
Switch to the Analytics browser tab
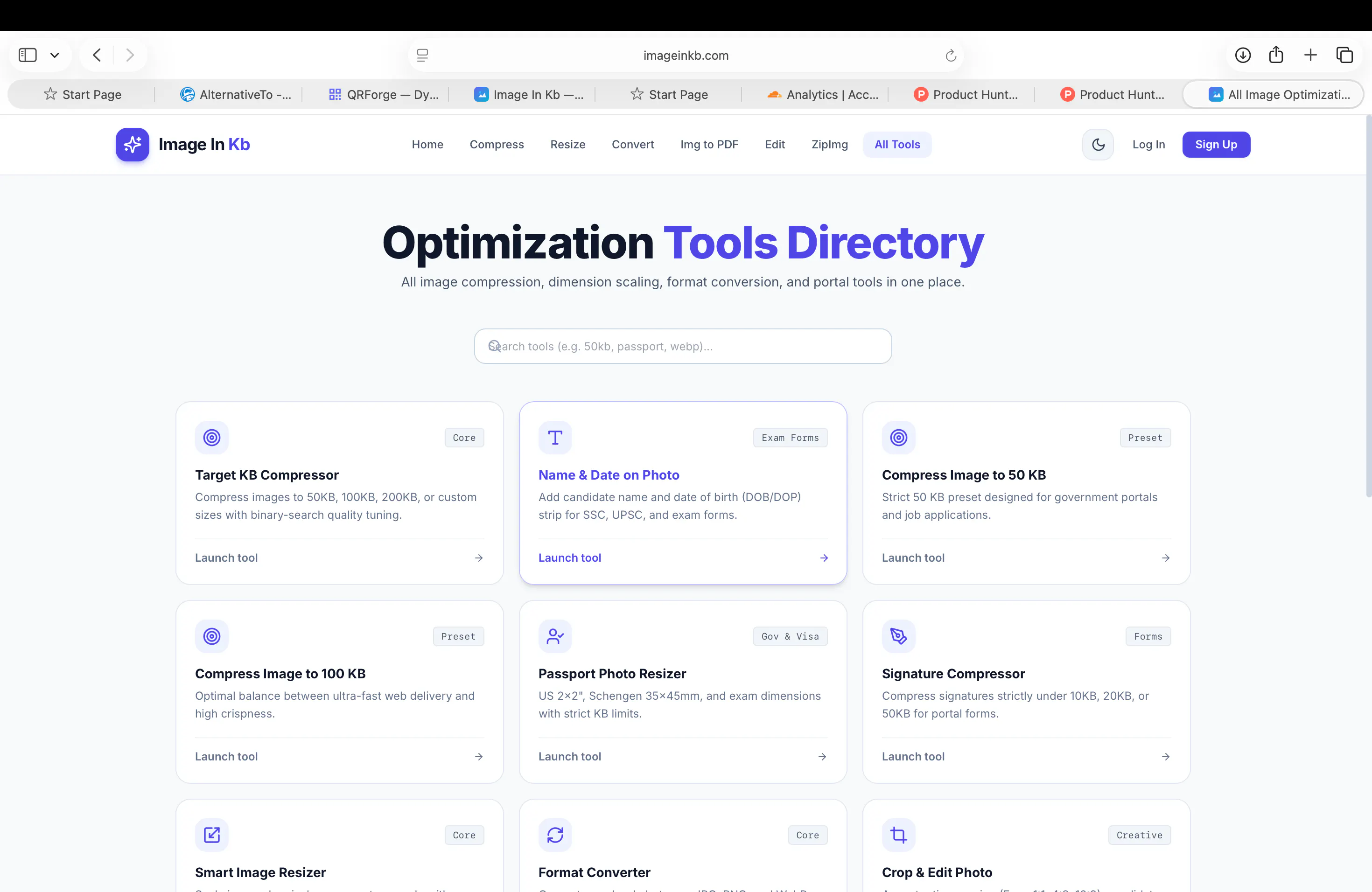tap(823, 95)
